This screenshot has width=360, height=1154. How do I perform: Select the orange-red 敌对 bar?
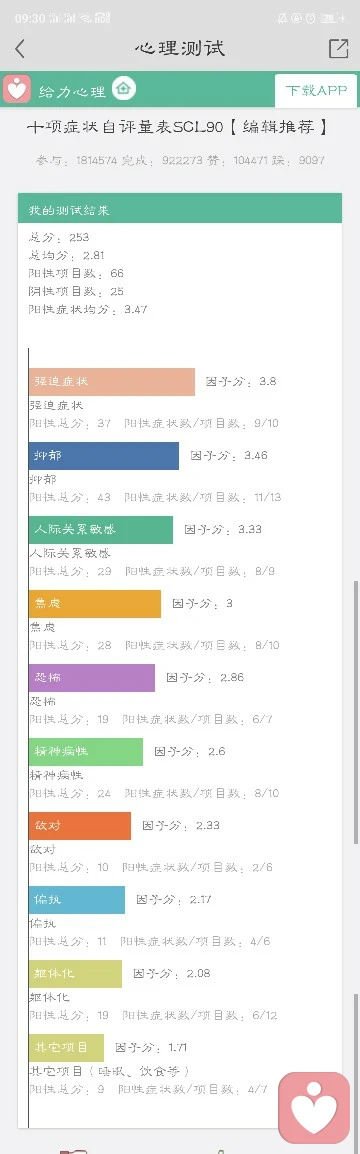click(80, 826)
